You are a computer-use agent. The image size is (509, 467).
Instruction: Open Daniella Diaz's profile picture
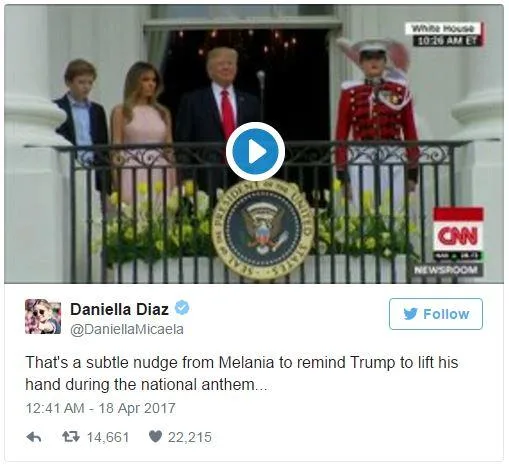(x=43, y=316)
